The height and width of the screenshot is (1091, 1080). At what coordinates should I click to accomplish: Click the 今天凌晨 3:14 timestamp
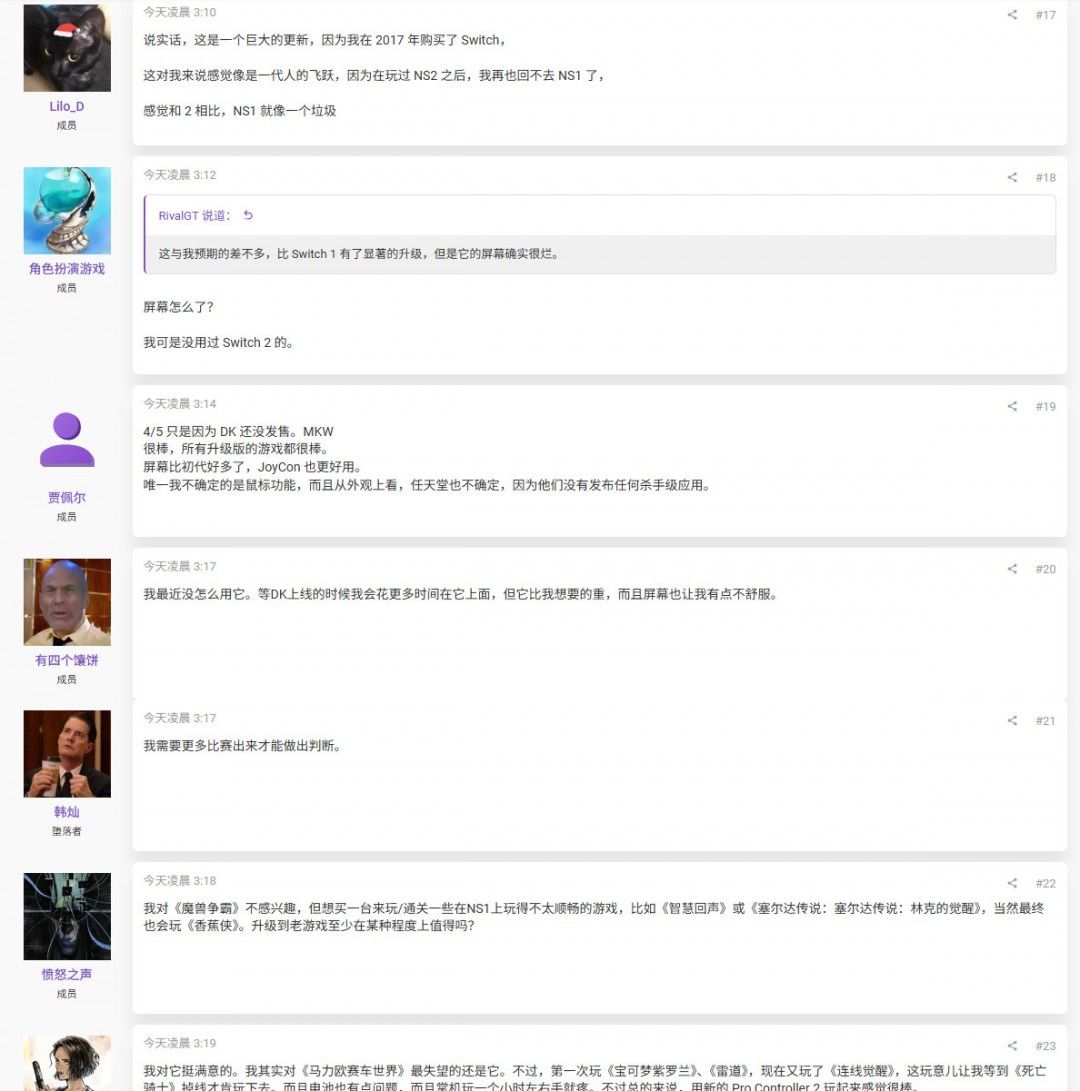(179, 404)
